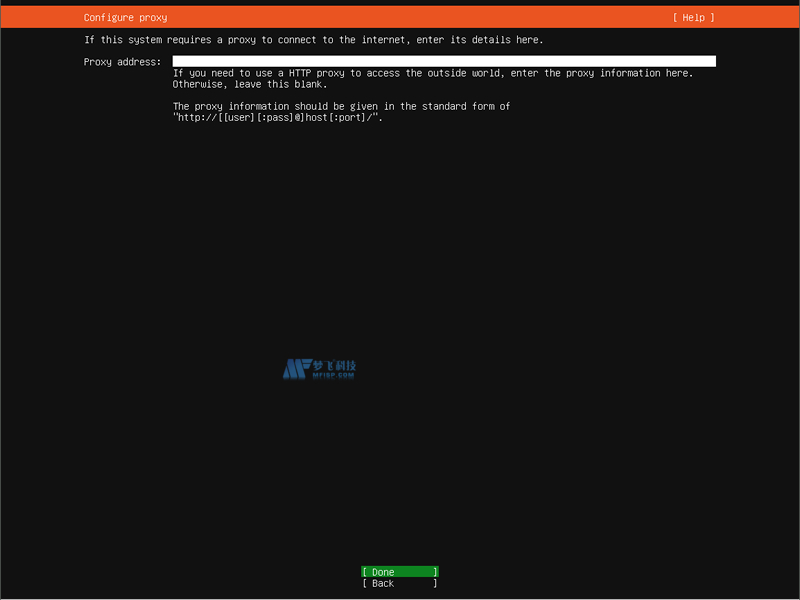The height and width of the screenshot is (600, 800).
Task: Activate Back to revisit previous step
Action: click(399, 583)
